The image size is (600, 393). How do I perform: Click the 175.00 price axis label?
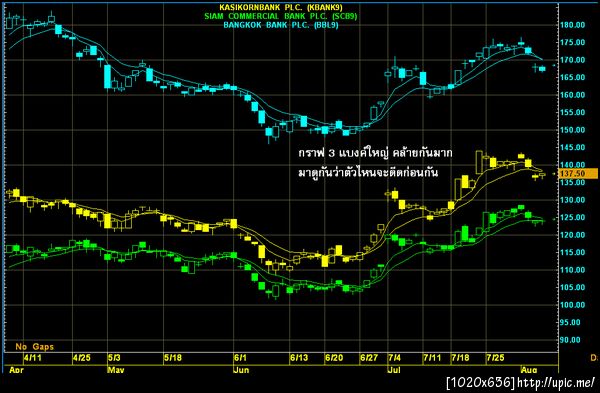tap(572, 42)
